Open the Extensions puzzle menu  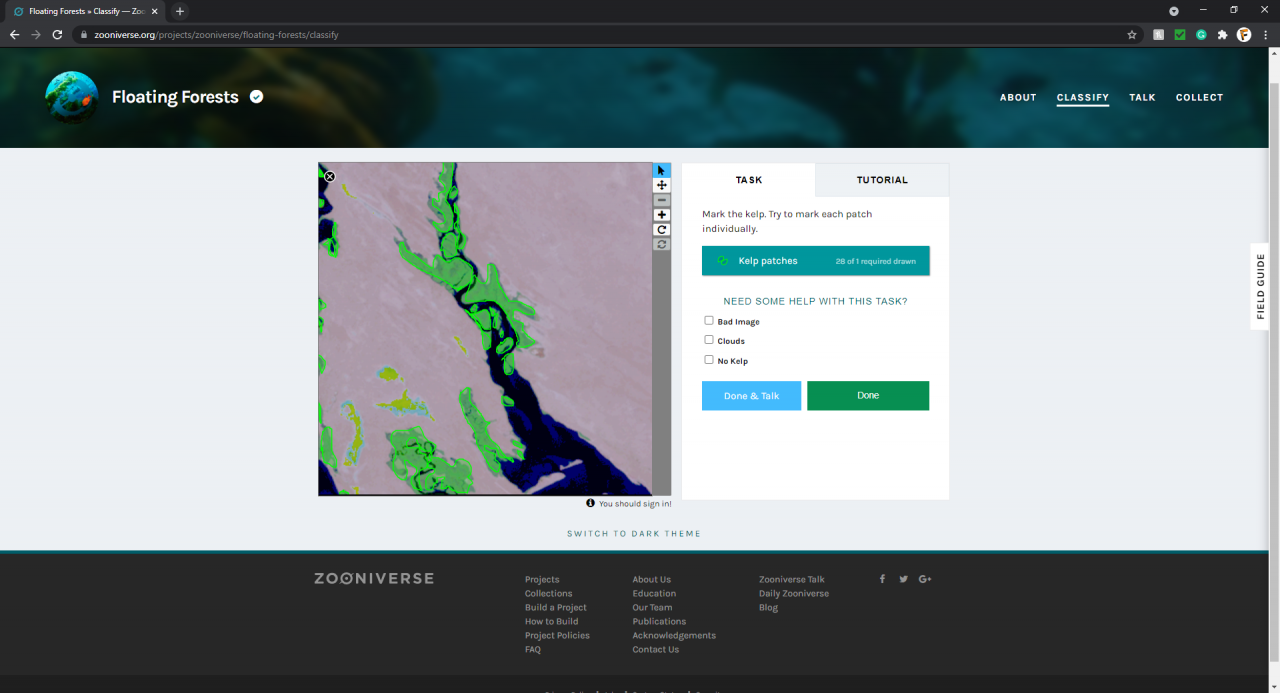point(1222,34)
